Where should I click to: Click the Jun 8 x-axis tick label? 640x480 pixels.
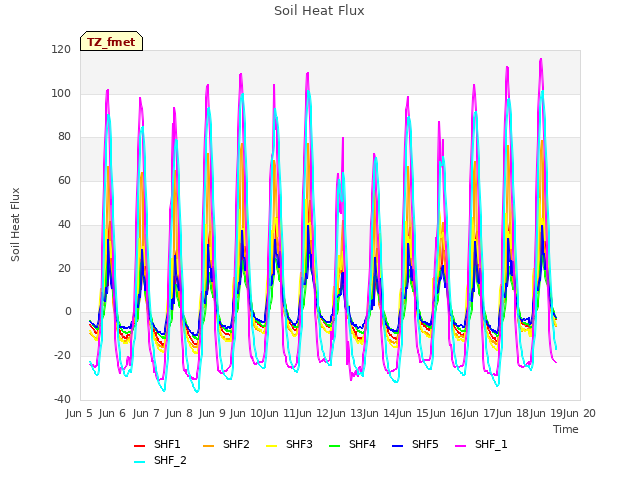[x=179, y=413]
